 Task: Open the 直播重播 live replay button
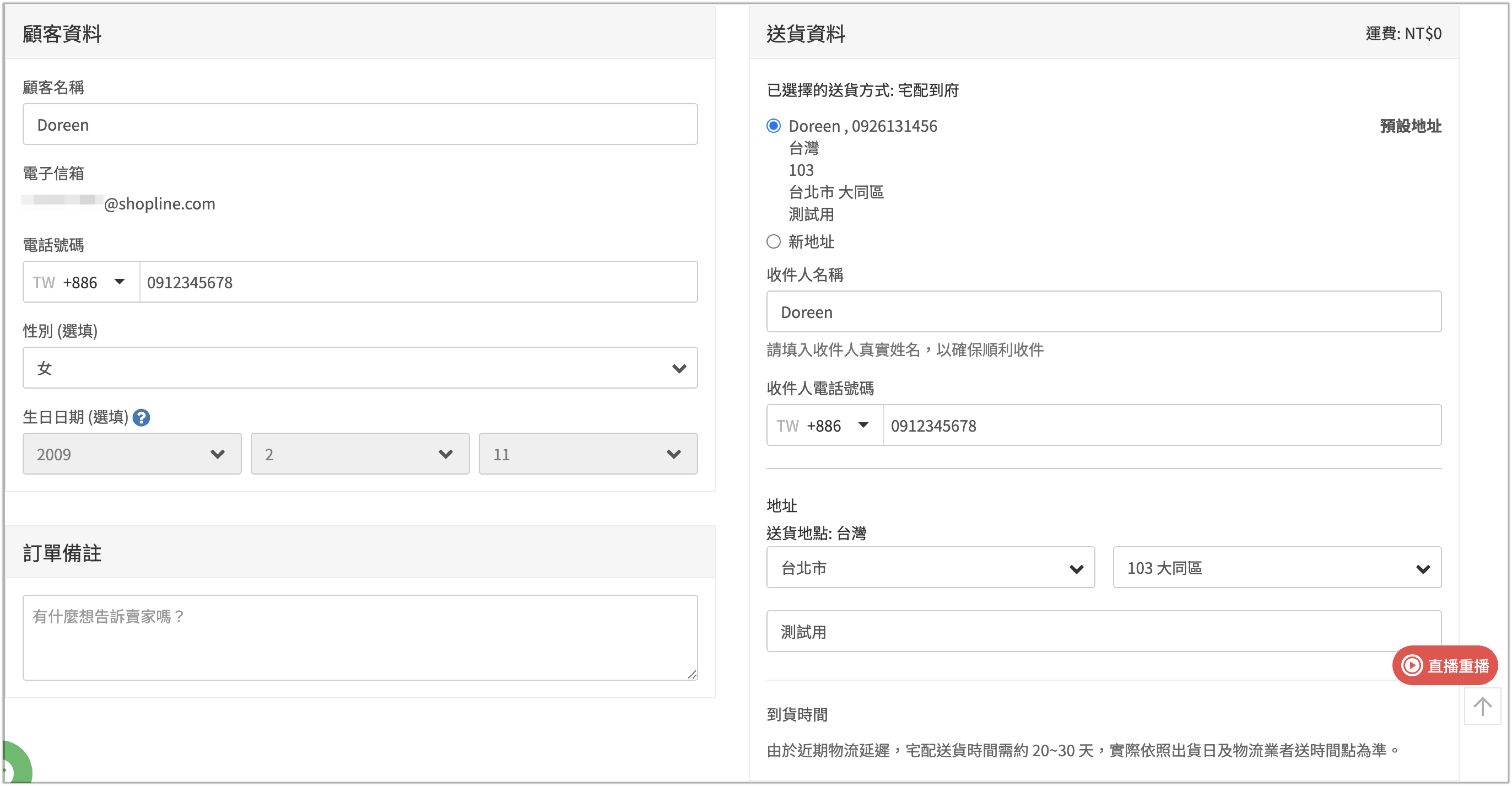coord(1444,666)
